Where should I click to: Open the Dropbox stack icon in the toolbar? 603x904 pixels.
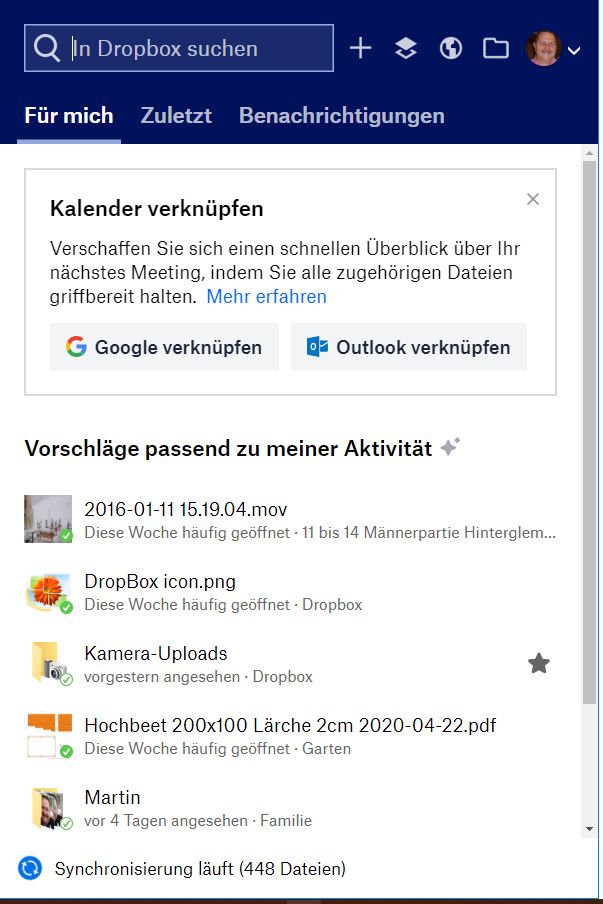[405, 47]
